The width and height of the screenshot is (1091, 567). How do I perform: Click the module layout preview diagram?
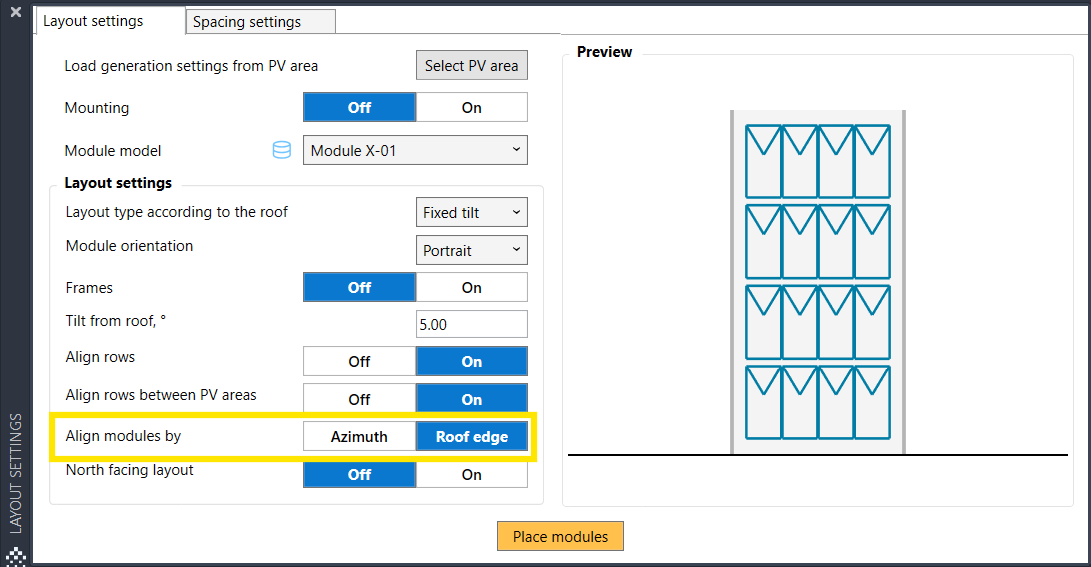coord(818,282)
